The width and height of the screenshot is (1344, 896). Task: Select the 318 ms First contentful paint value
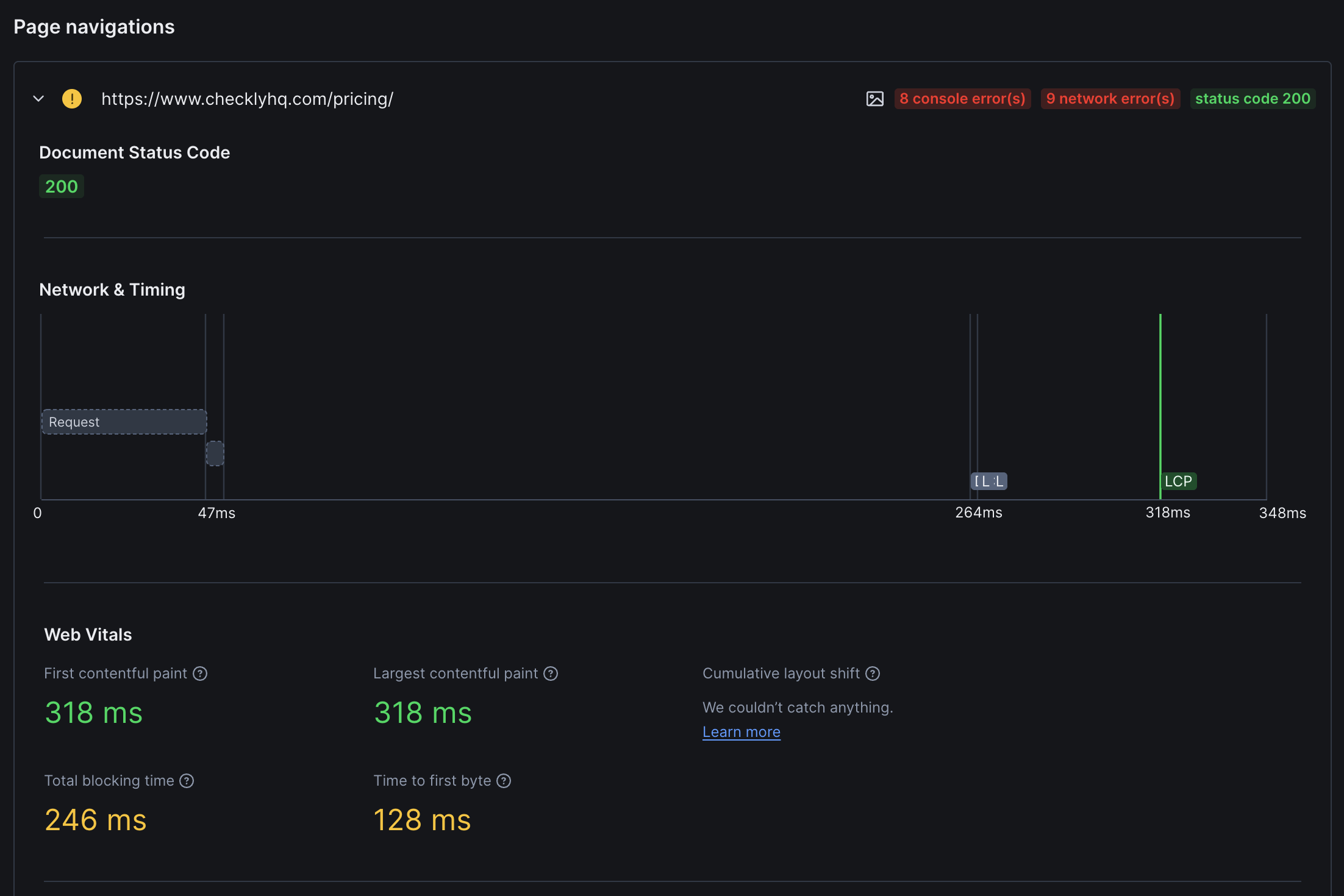(x=93, y=713)
